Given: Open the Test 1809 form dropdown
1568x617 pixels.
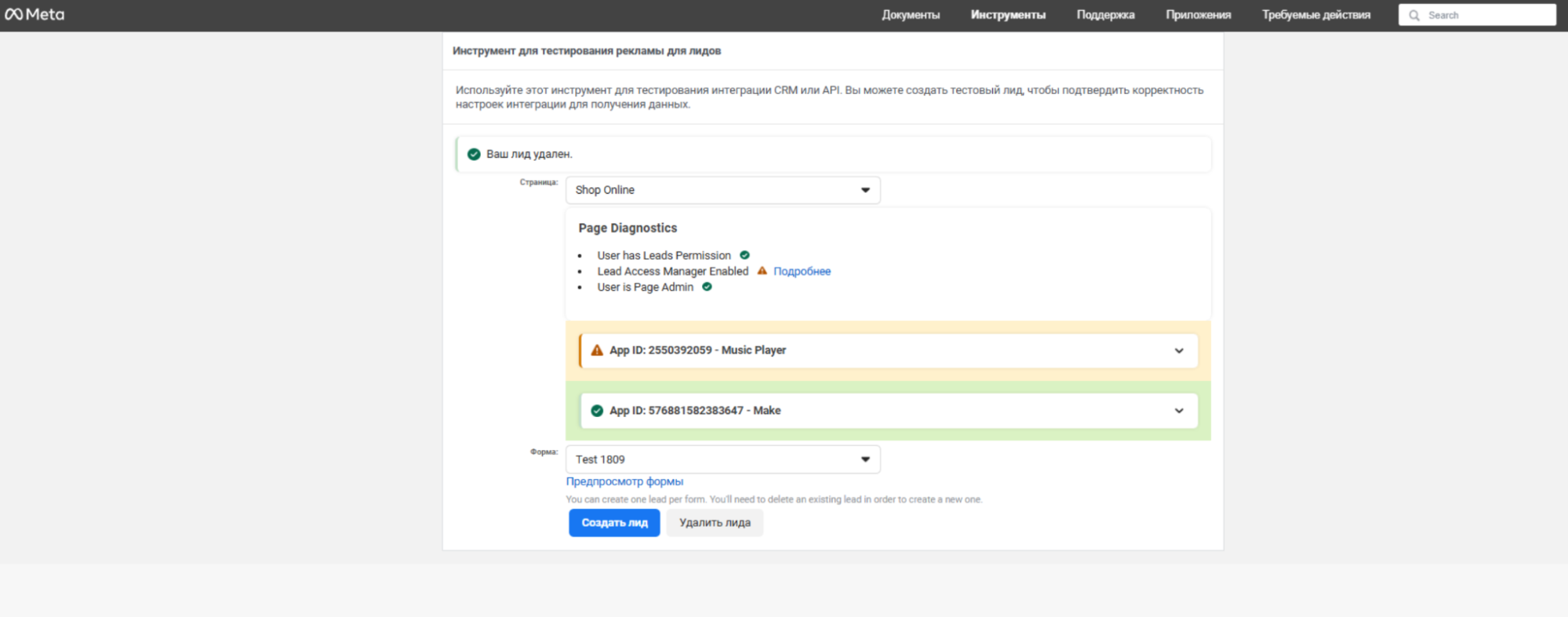Looking at the screenshot, I should (722, 459).
